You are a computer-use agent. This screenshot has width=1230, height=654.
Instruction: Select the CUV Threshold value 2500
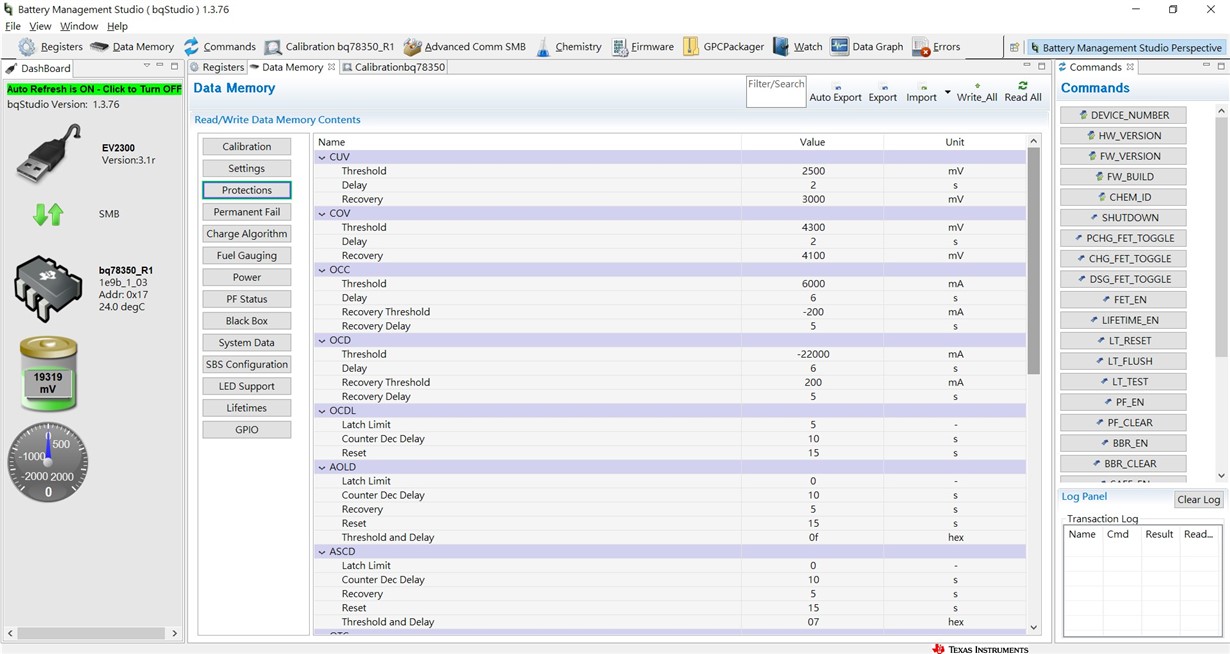click(812, 171)
